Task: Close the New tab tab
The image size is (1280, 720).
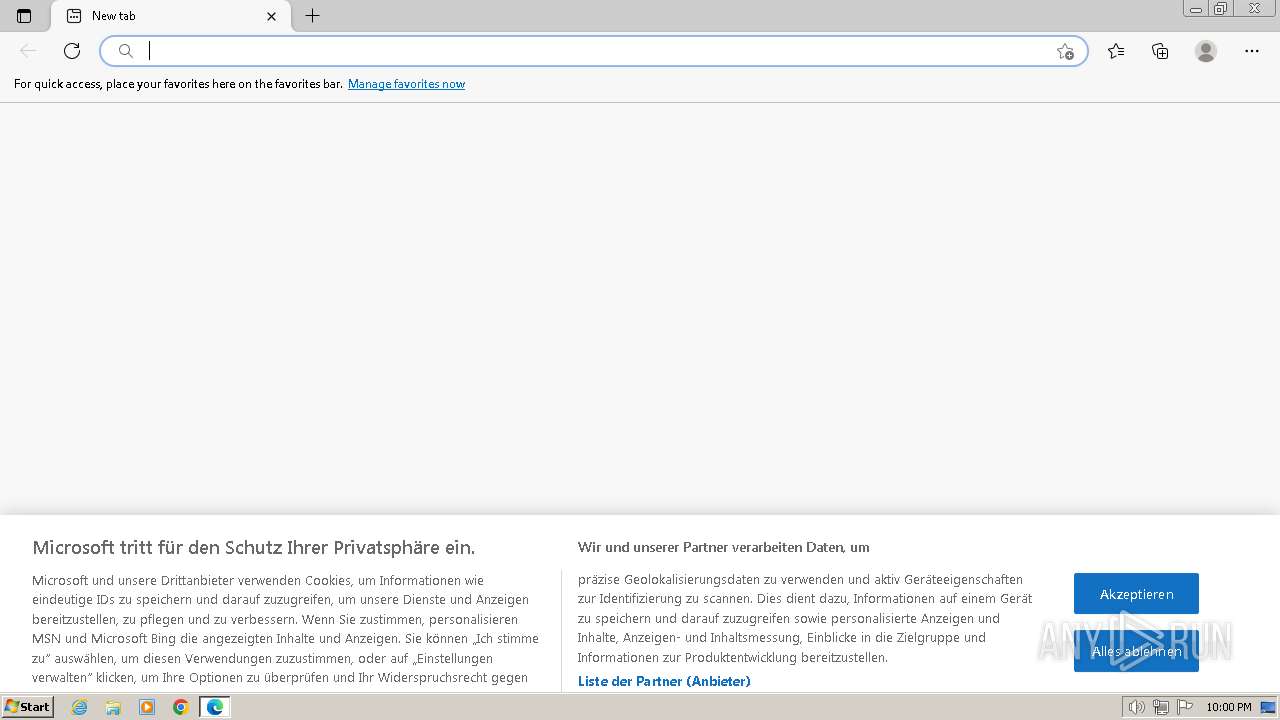Action: point(271,16)
